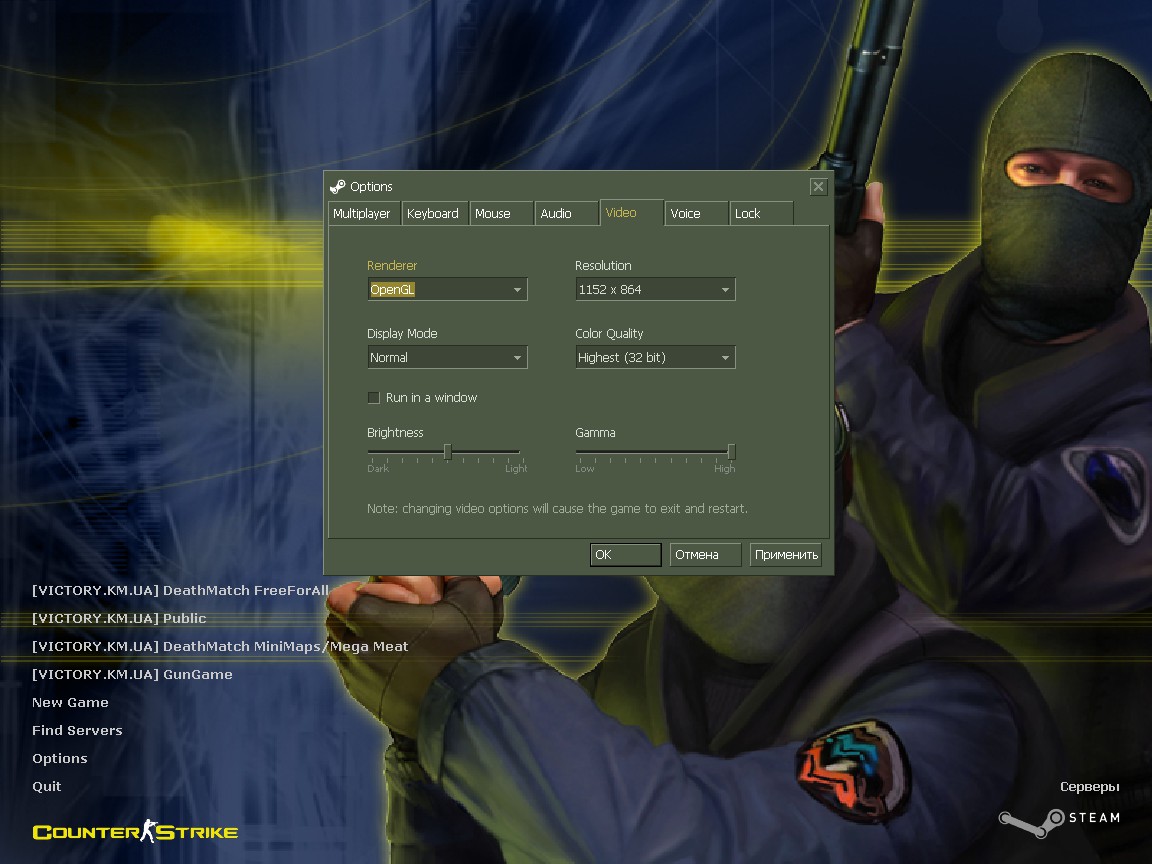
Task: Click the Steam logo at bottom right
Action: [x=1059, y=822]
